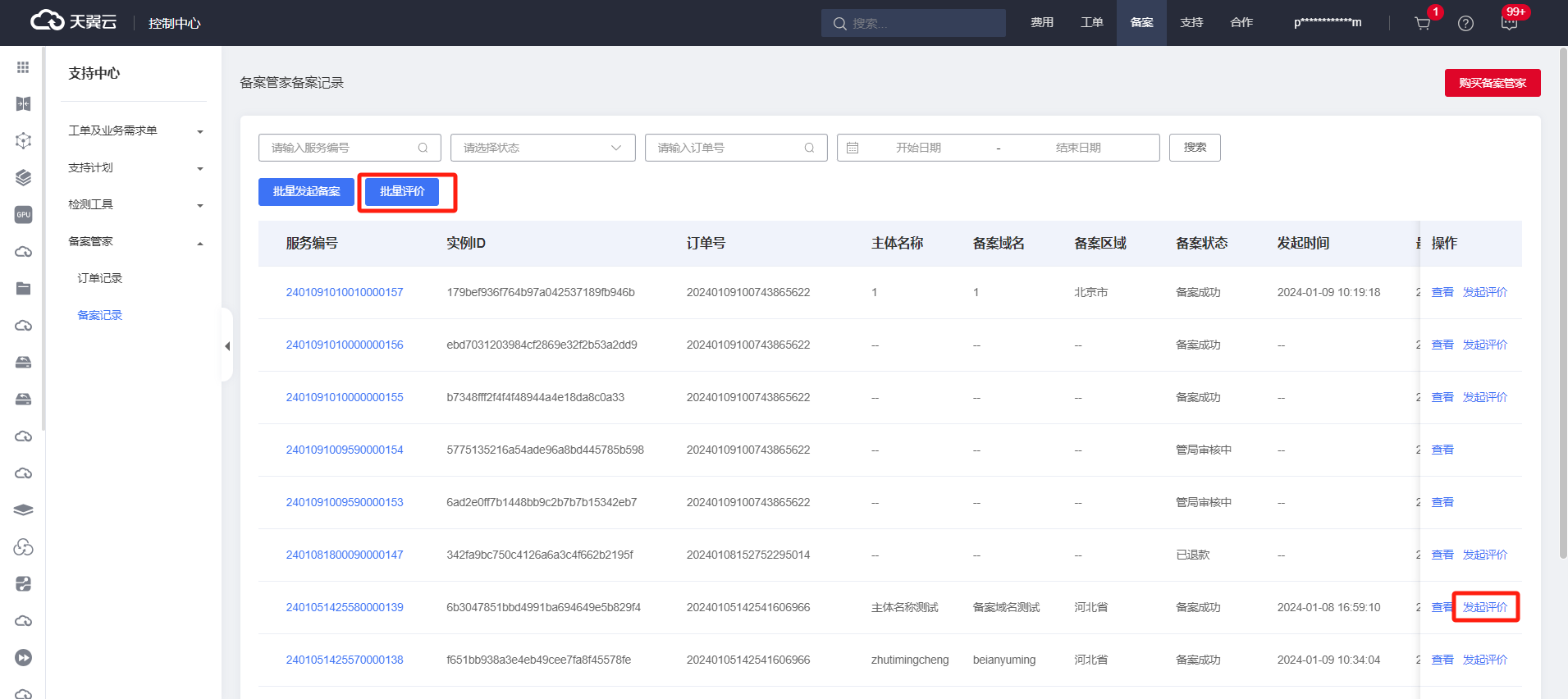Click 查看 for row ending 0000155
This screenshot has height=699, width=1568.
tap(1442, 397)
